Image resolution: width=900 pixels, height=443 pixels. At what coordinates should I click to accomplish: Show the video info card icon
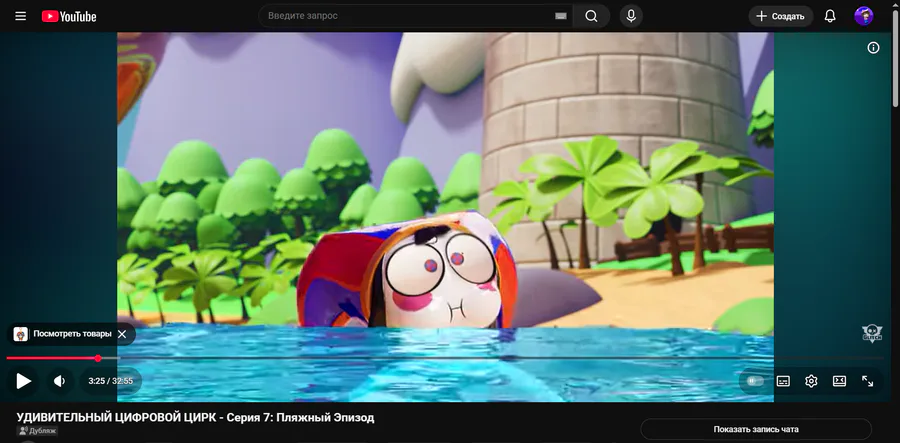tap(873, 48)
